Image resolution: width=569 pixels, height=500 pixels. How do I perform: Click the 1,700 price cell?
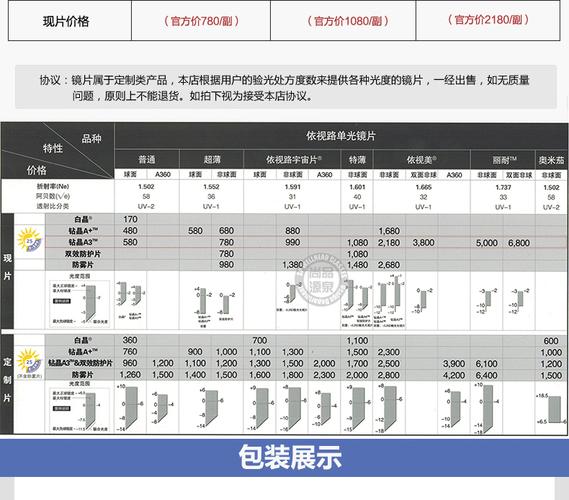coord(357,364)
